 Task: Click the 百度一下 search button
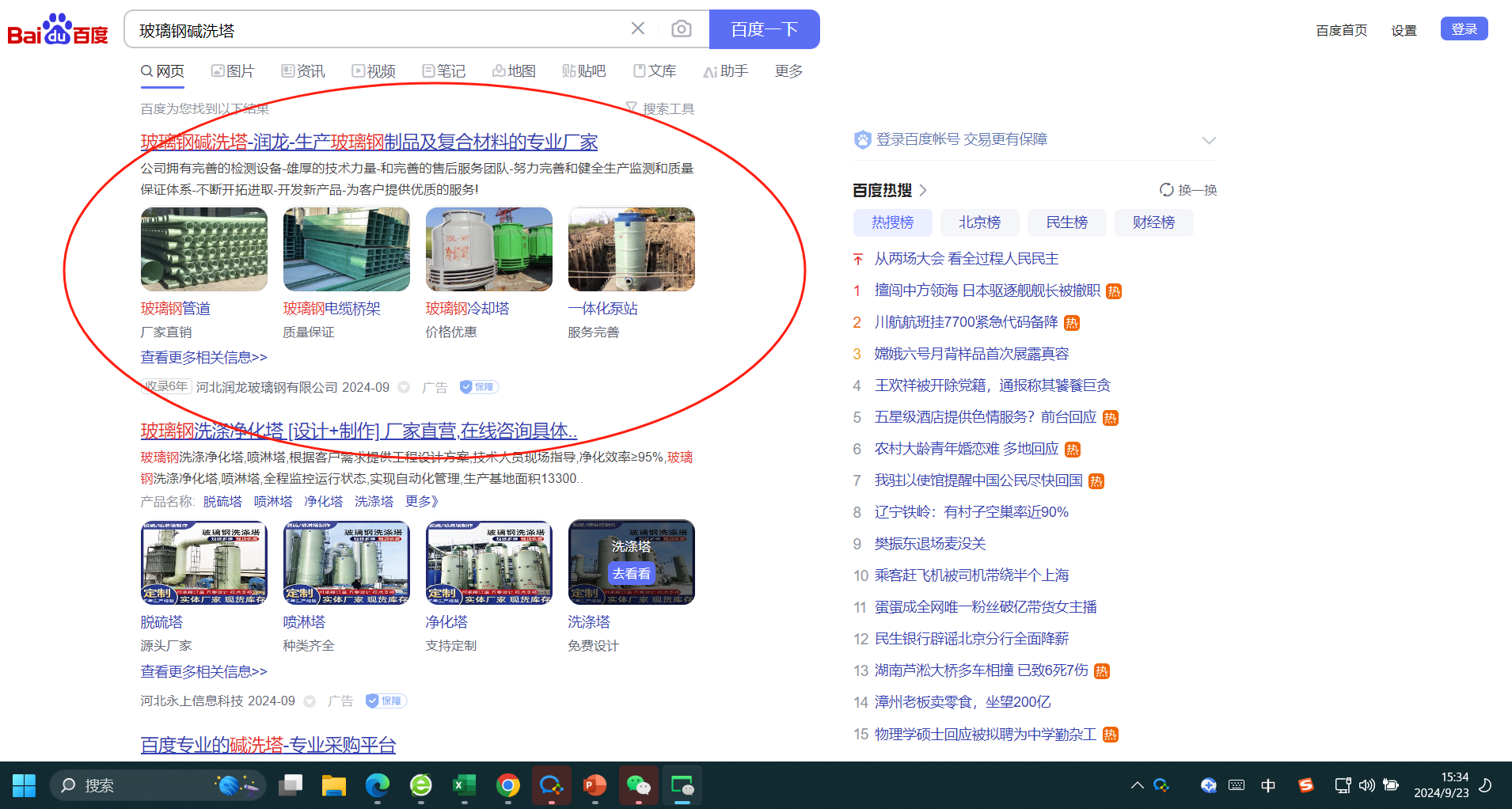(x=764, y=29)
